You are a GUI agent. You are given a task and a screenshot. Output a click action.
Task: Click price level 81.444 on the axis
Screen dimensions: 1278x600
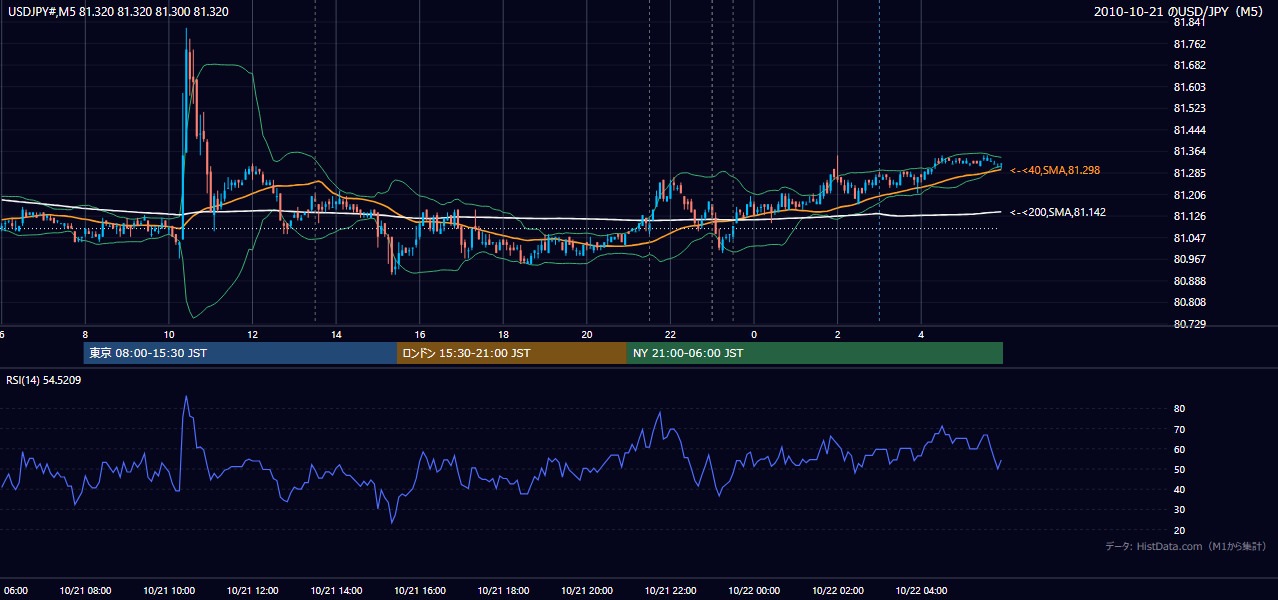click(x=1190, y=130)
